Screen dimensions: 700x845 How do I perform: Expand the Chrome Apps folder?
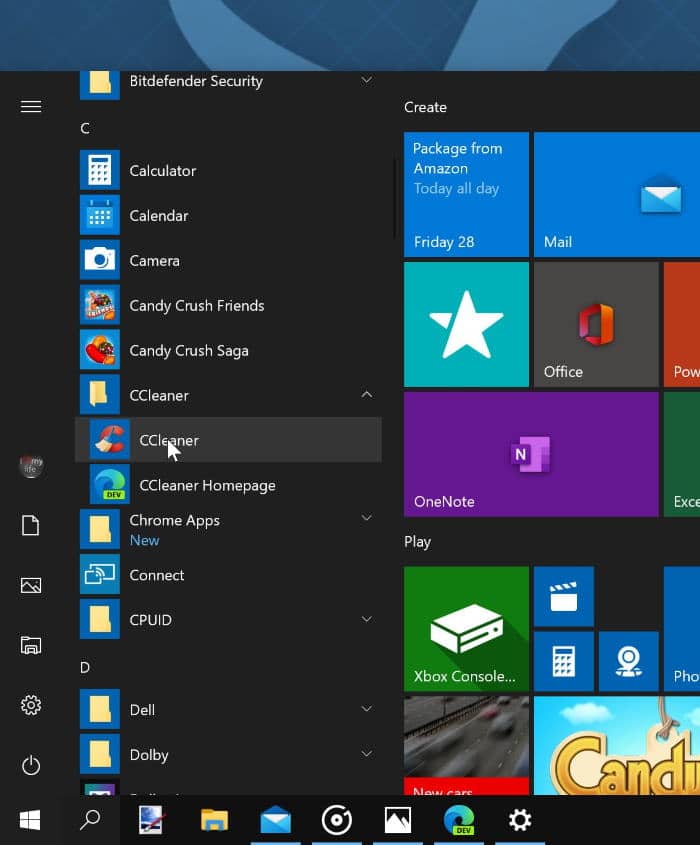[x=366, y=518]
